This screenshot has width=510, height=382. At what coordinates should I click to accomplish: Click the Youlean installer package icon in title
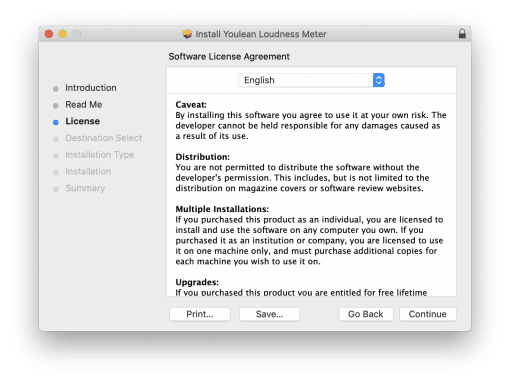coord(187,34)
